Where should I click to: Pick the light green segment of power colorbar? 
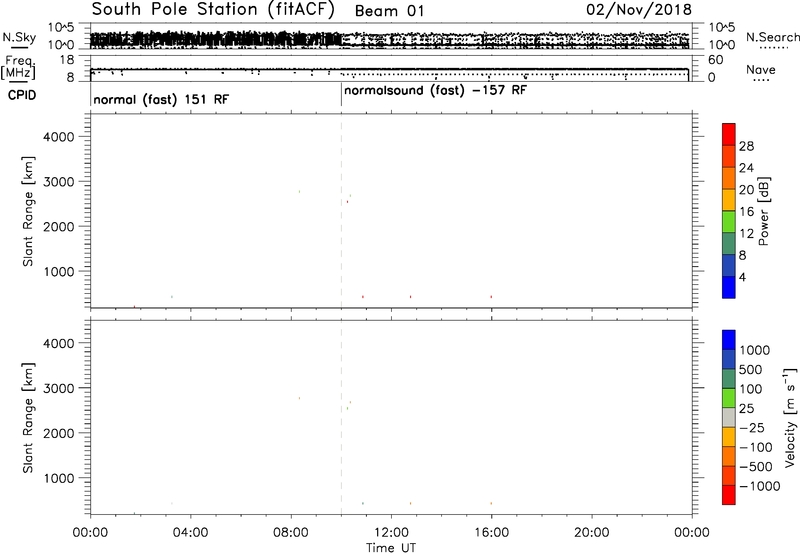click(729, 222)
